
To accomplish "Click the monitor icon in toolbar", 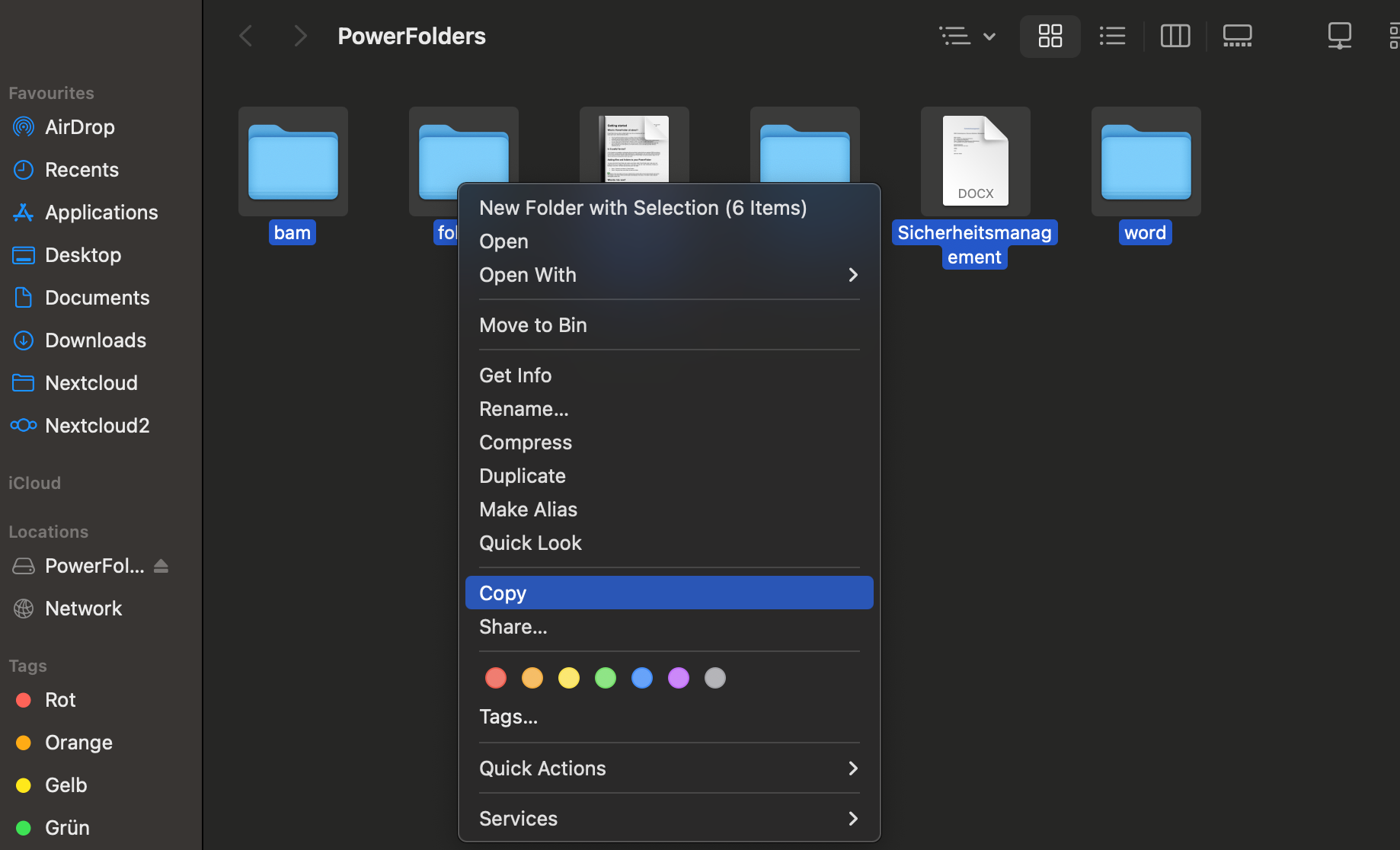I will [x=1340, y=36].
